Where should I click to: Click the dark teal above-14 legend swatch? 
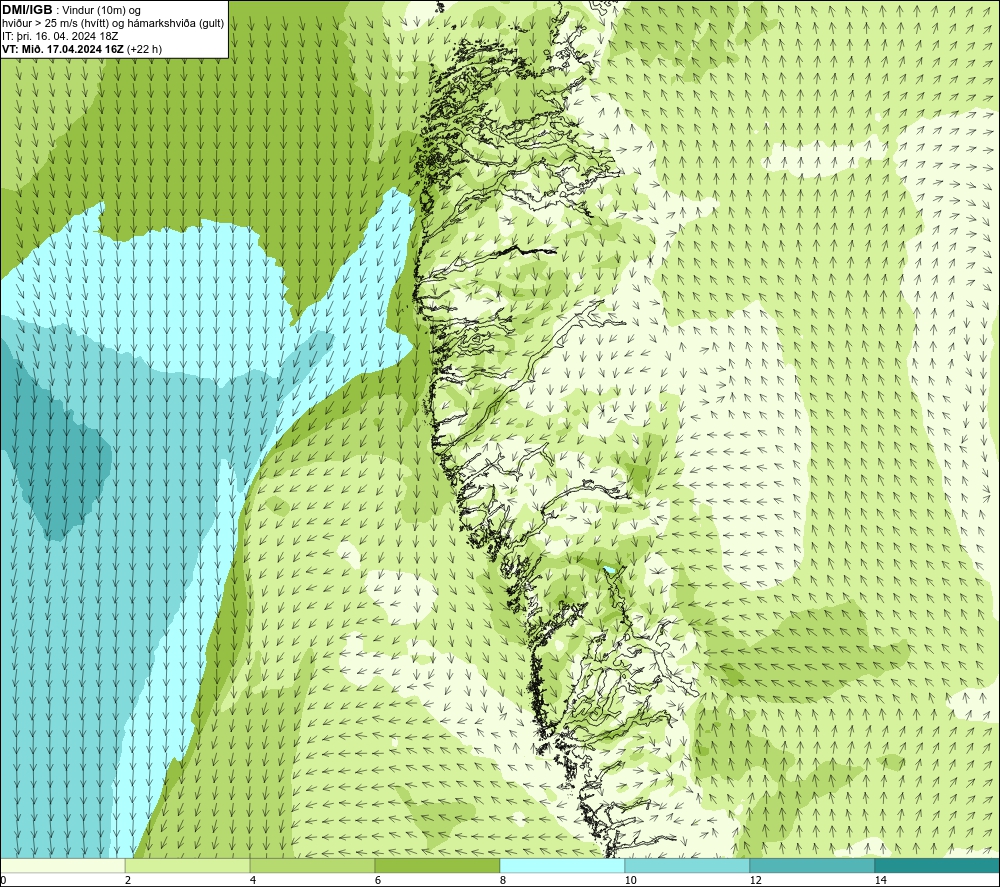(x=937, y=865)
